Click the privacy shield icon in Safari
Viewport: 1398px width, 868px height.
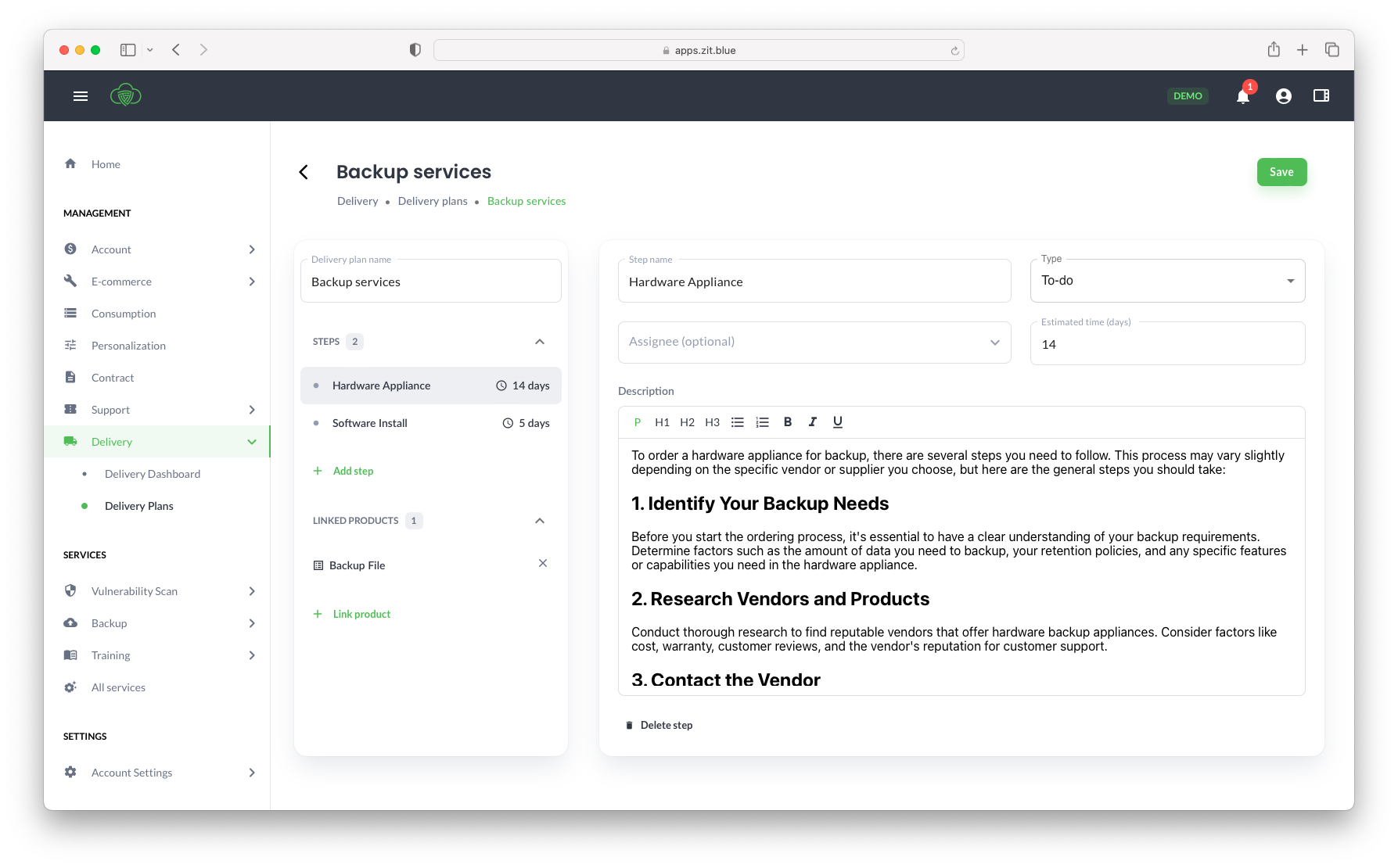tap(415, 50)
